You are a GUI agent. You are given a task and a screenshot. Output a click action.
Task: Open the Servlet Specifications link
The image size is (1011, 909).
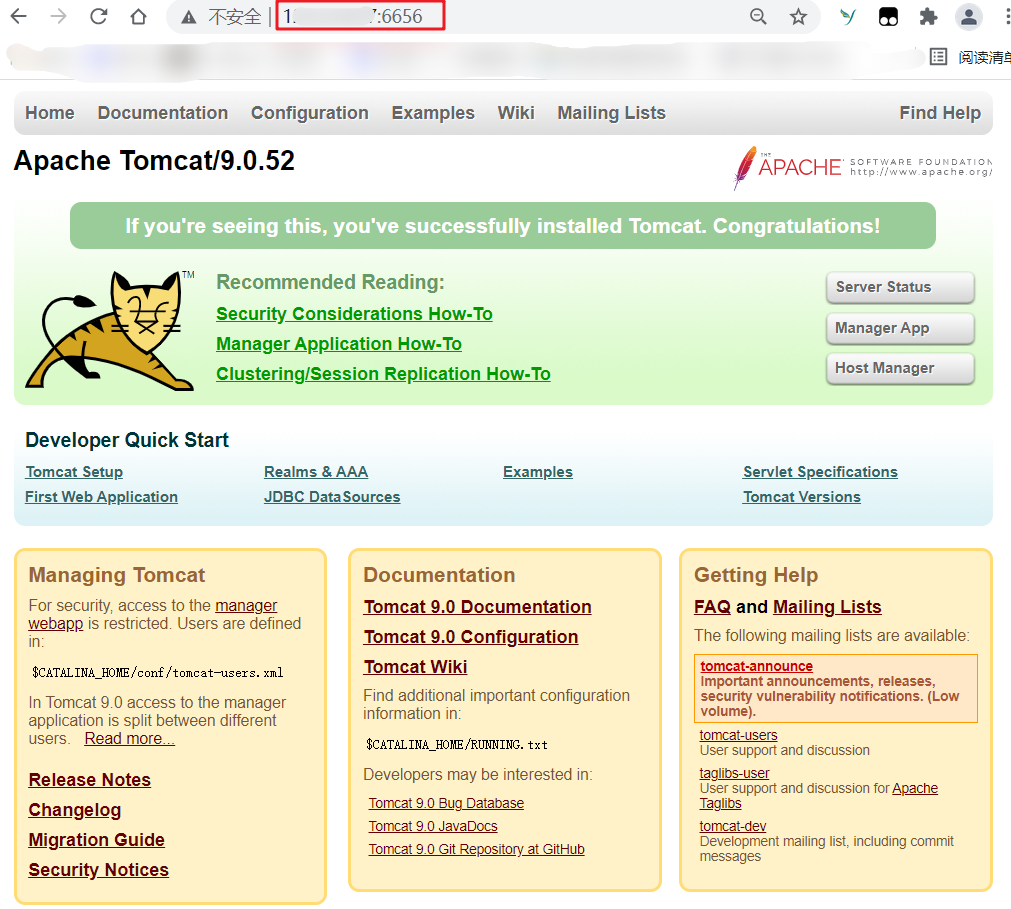pyautogui.click(x=820, y=472)
